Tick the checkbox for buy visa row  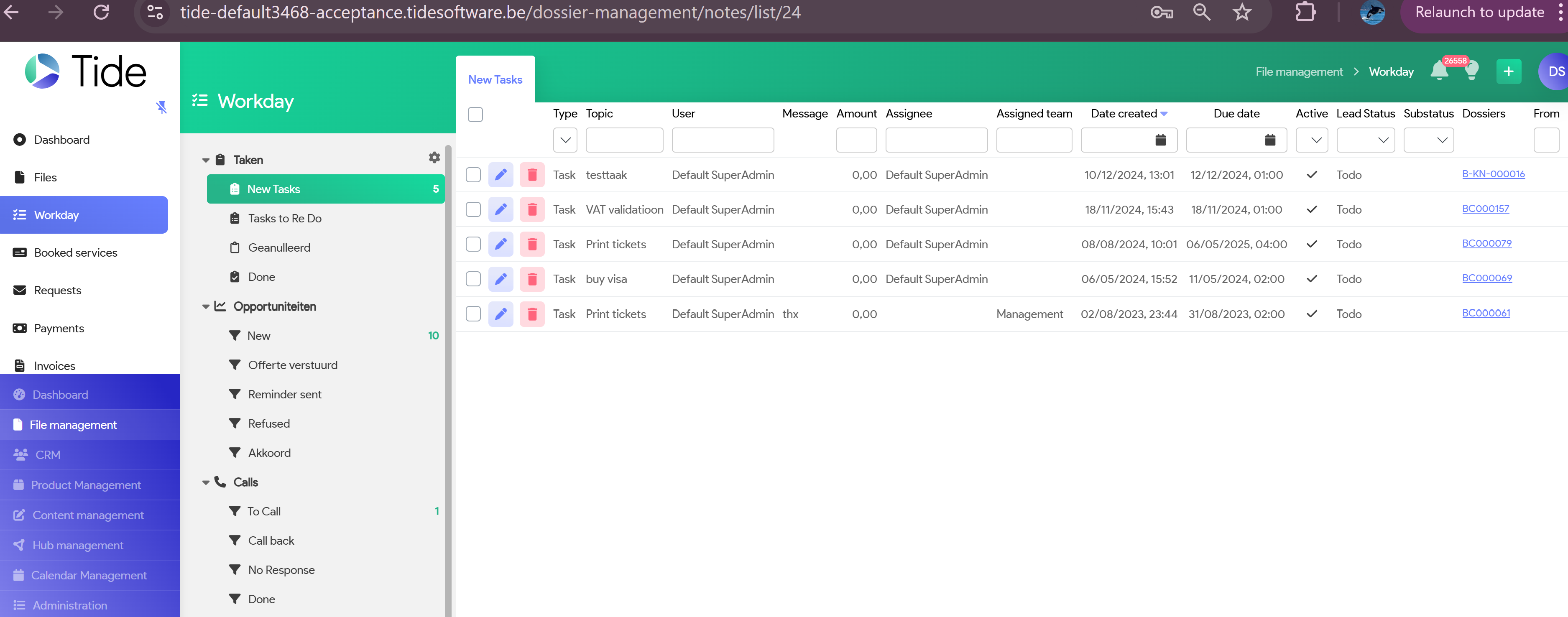point(473,279)
